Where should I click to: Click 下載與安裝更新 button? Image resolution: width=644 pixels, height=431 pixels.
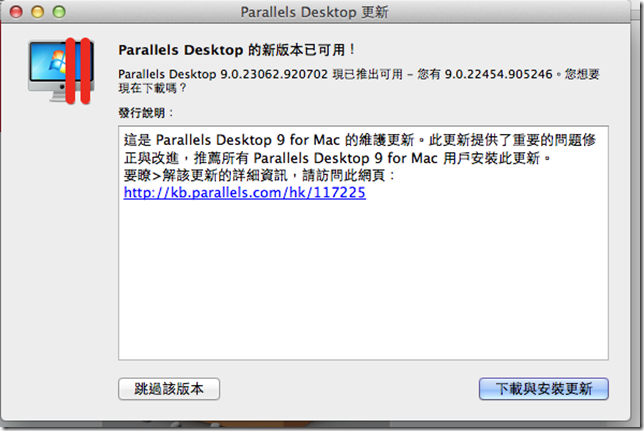pos(543,389)
